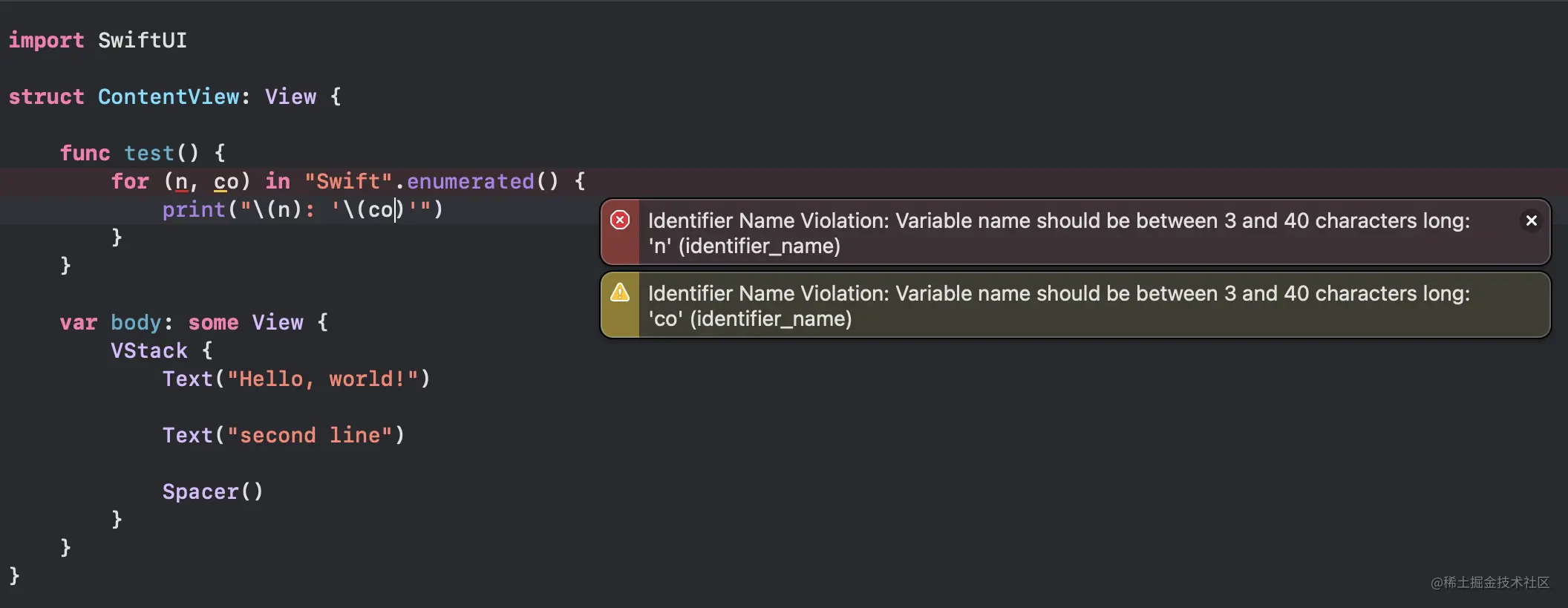Image resolution: width=1568 pixels, height=608 pixels.
Task: Click the test function name
Action: [x=148, y=154]
